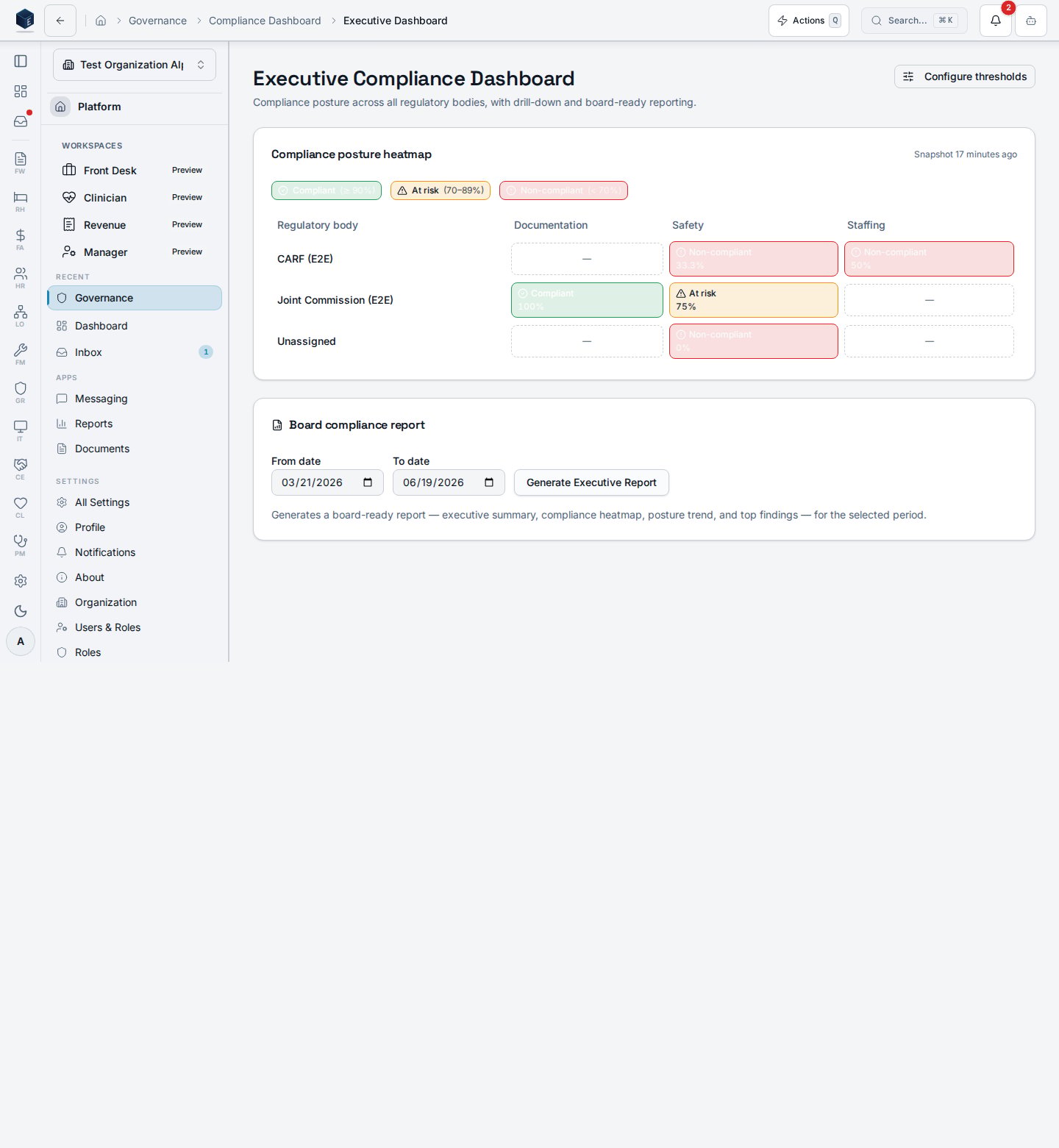Open Governance breadcrumb link

tap(157, 21)
